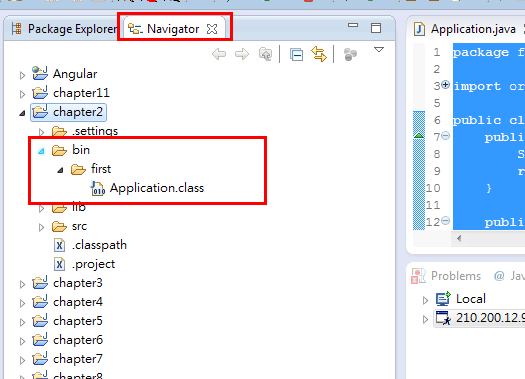Expand the lib folder
Screen dimensions: 525x379
[41, 209]
